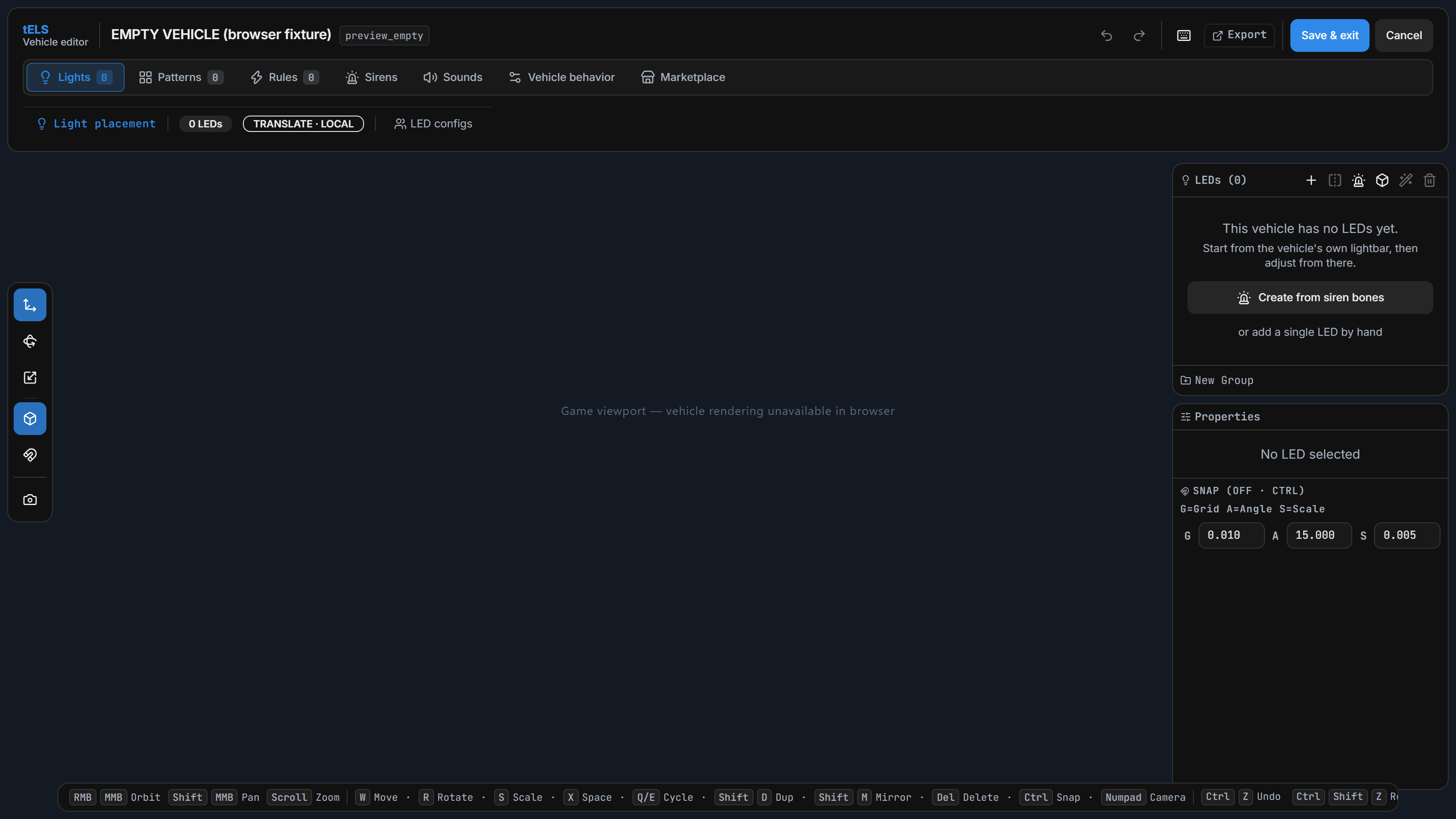Open keyboard shortcuts via keyboard icon
Image resolution: width=1456 pixels, height=819 pixels.
[x=1183, y=35]
